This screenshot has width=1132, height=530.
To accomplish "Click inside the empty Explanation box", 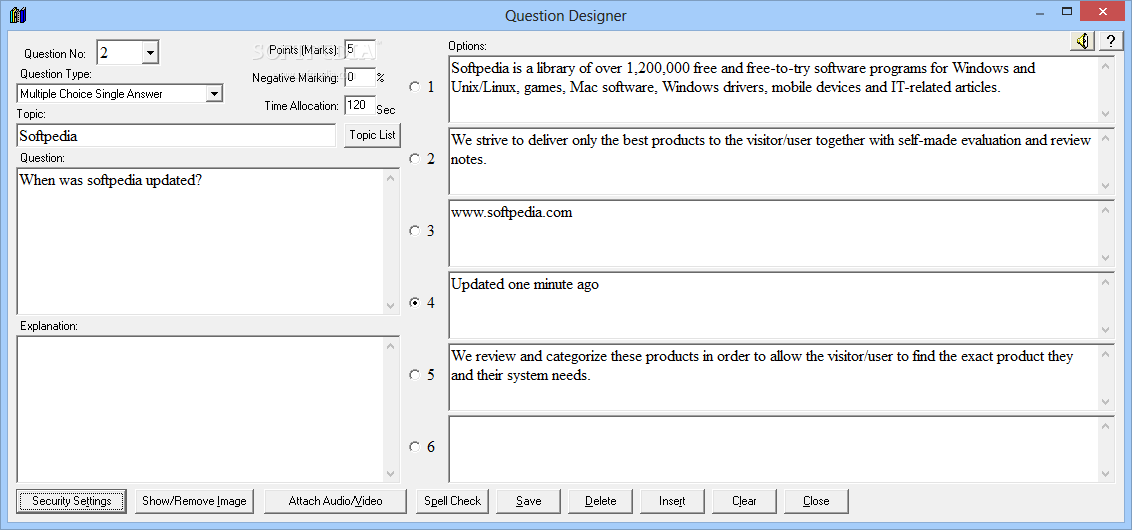I will (x=201, y=409).
